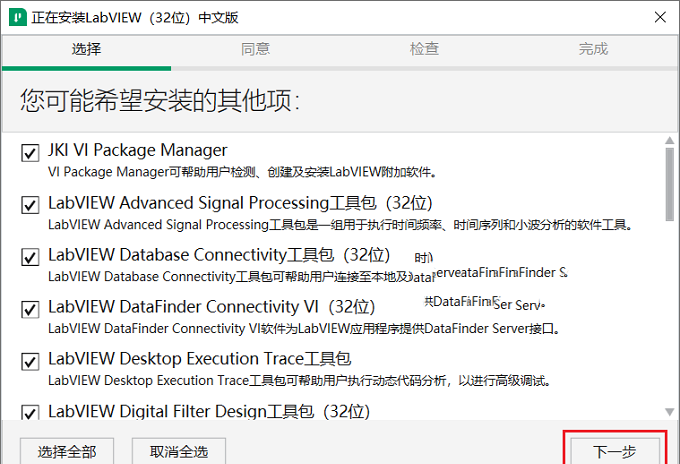Select the JKI VI Package Manager title
Image resolution: width=680 pixels, height=464 pixels.
point(137,150)
